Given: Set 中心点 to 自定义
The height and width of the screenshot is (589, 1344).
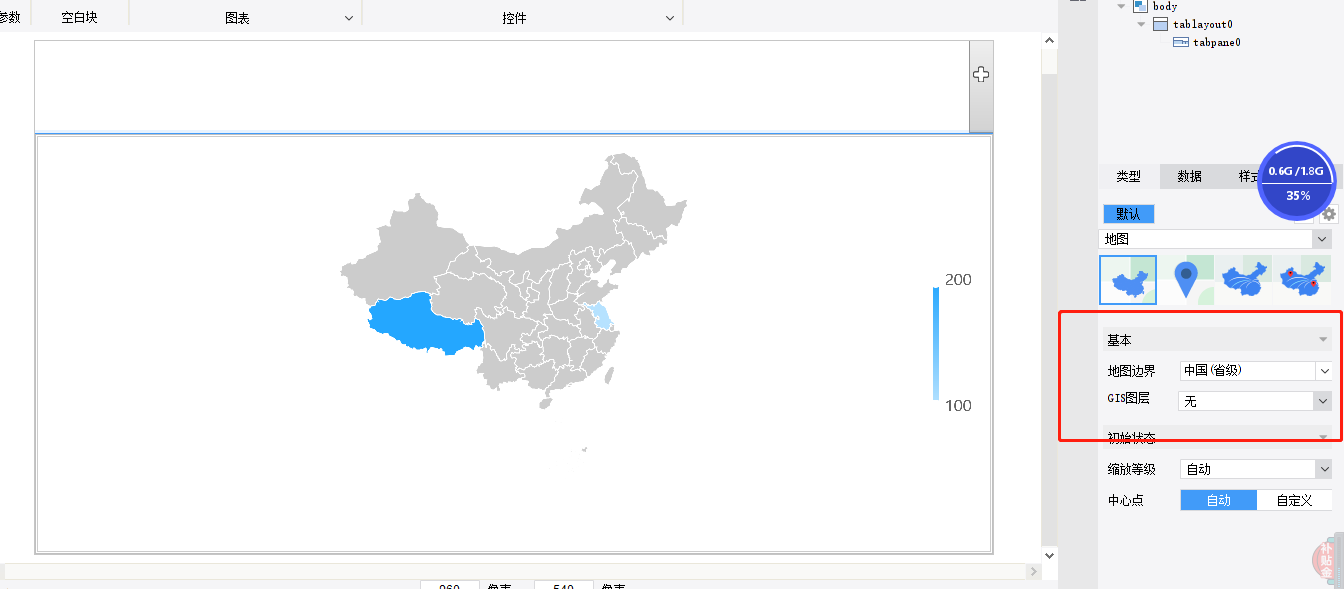Looking at the screenshot, I should 1294,500.
